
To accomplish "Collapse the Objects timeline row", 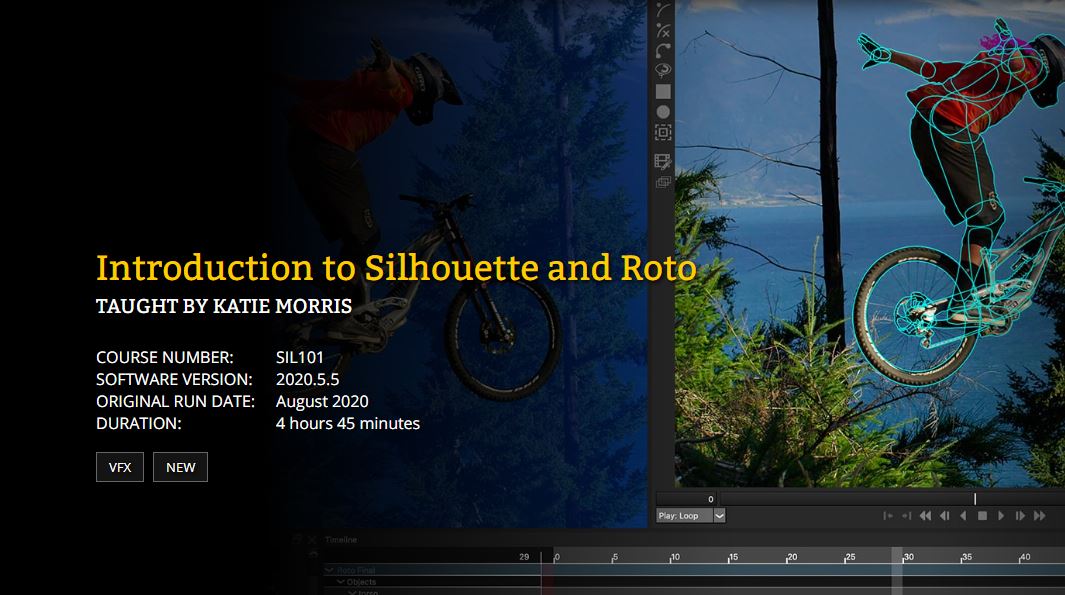I will (341, 582).
